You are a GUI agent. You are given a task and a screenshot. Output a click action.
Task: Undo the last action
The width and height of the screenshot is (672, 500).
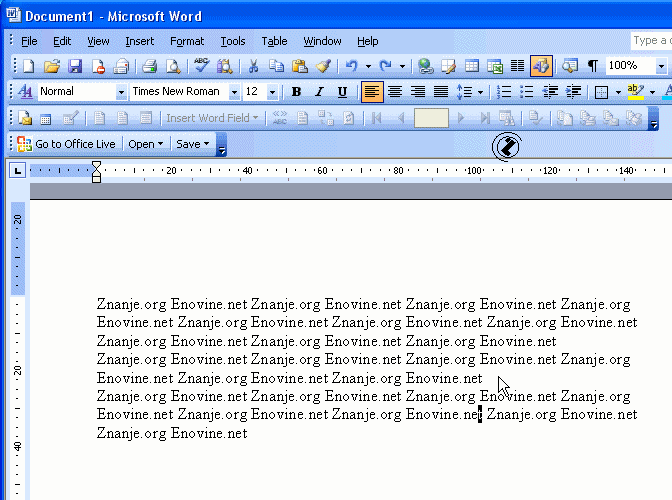coord(352,66)
